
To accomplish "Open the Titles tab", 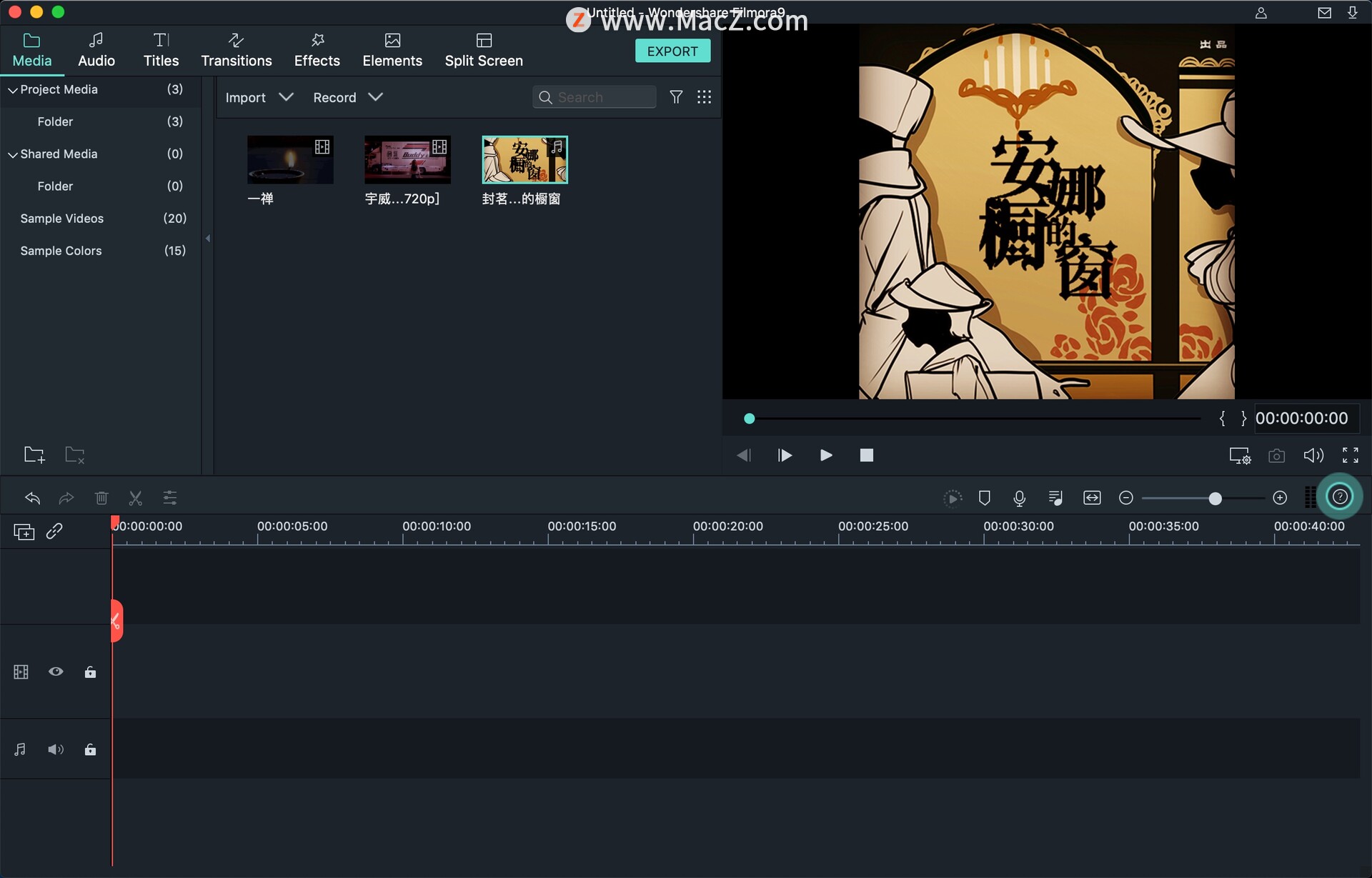I will [x=161, y=50].
